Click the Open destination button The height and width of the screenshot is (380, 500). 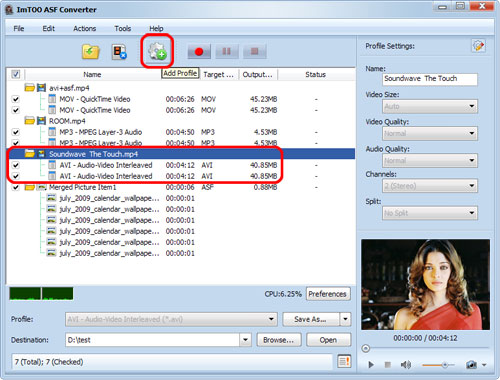click(x=328, y=340)
